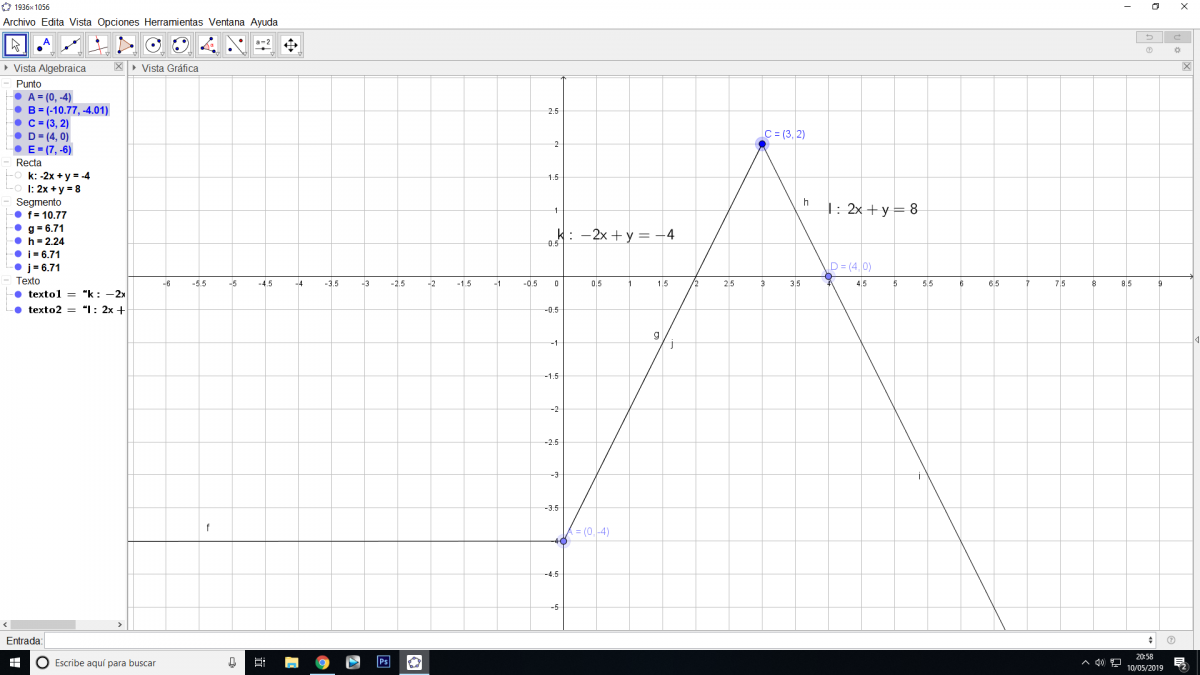
Task: Toggle visibility of point A = (0, -4)
Action: click(19, 97)
